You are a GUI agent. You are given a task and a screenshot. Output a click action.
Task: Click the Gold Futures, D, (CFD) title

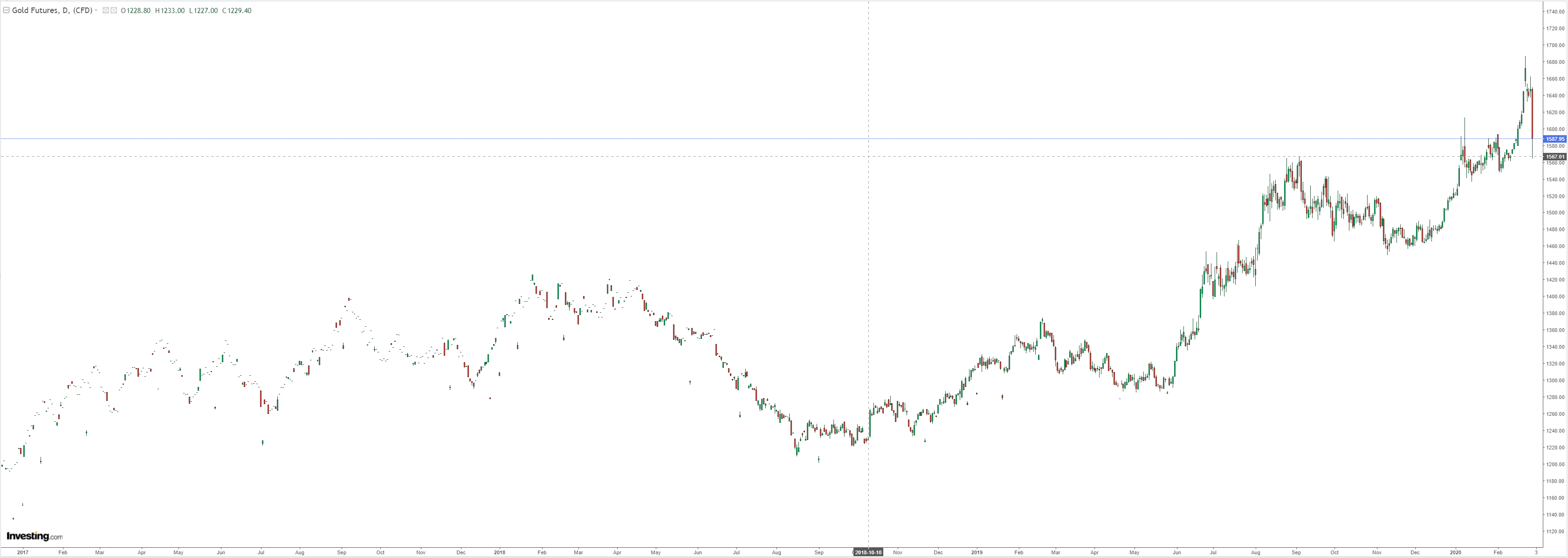tap(52, 10)
